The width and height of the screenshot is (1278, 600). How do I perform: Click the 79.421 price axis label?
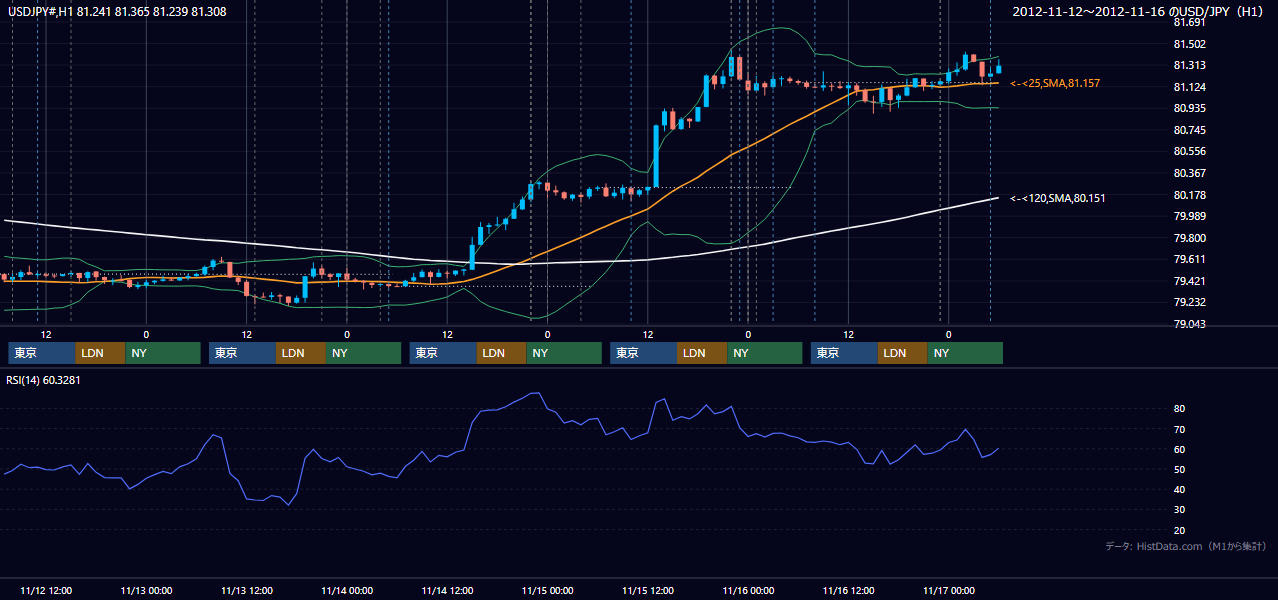point(1188,281)
